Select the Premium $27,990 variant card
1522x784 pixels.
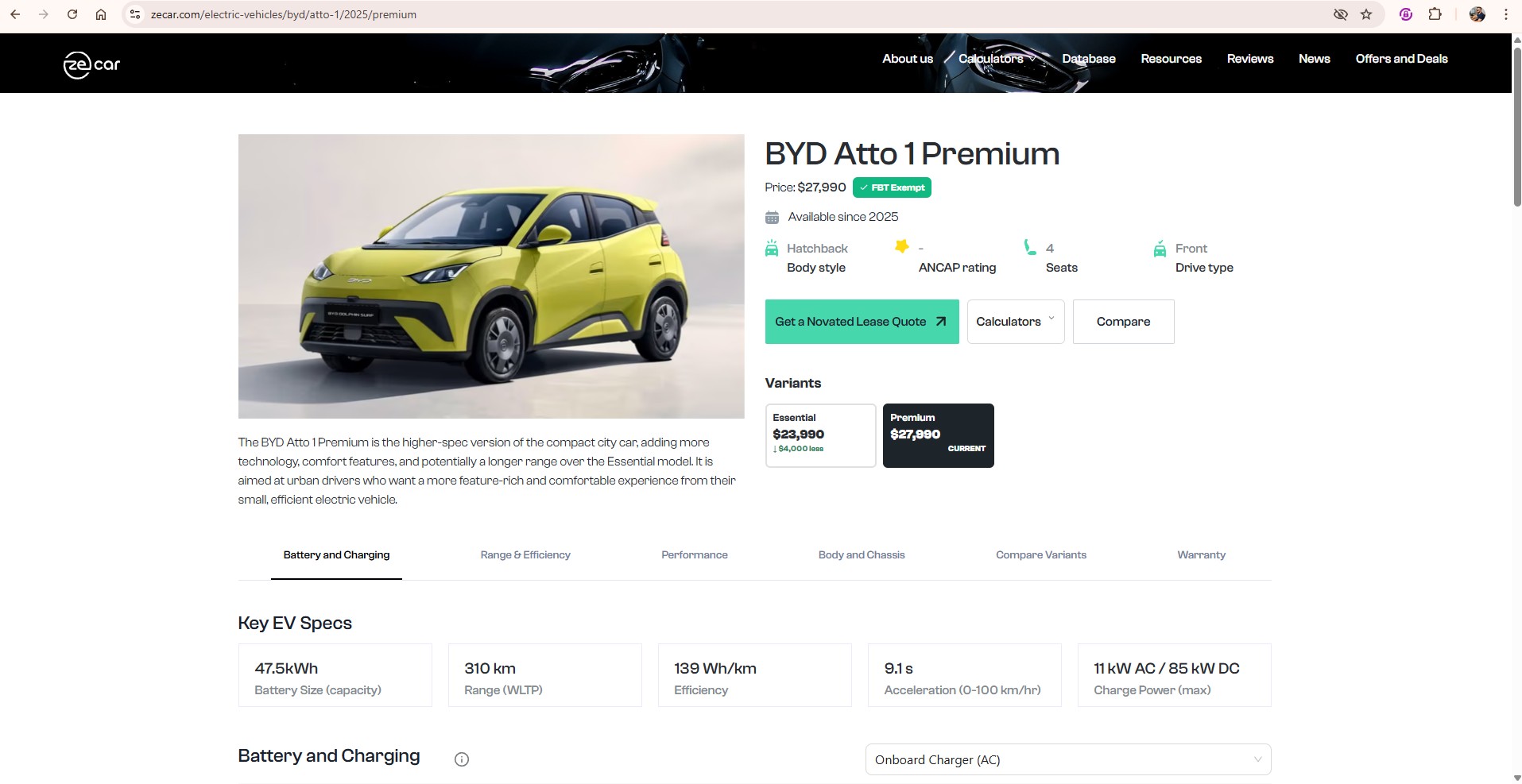tap(938, 435)
